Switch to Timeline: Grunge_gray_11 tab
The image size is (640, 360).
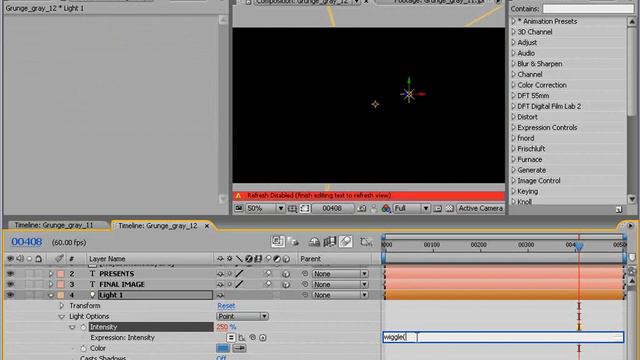[54, 225]
